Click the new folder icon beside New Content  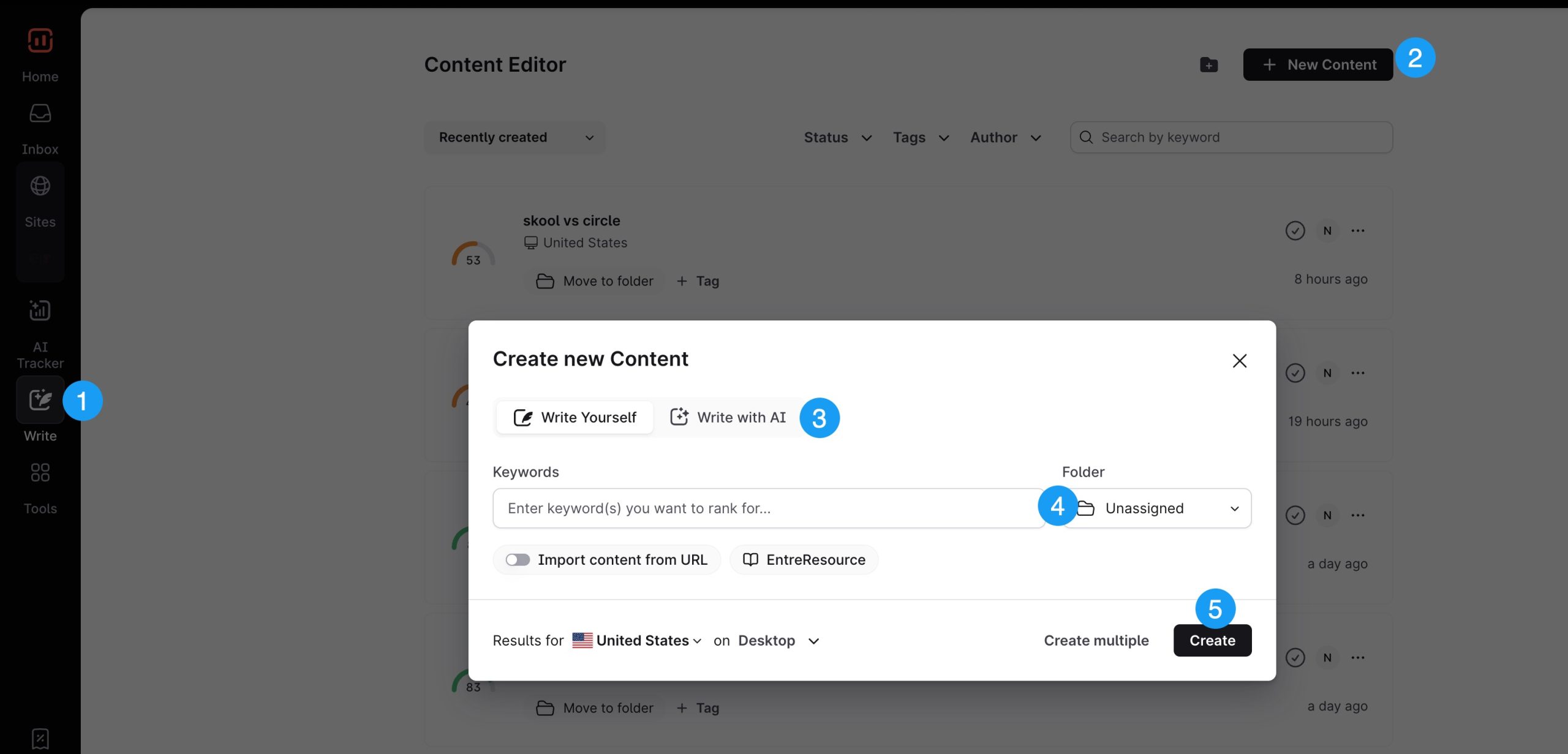(1208, 64)
